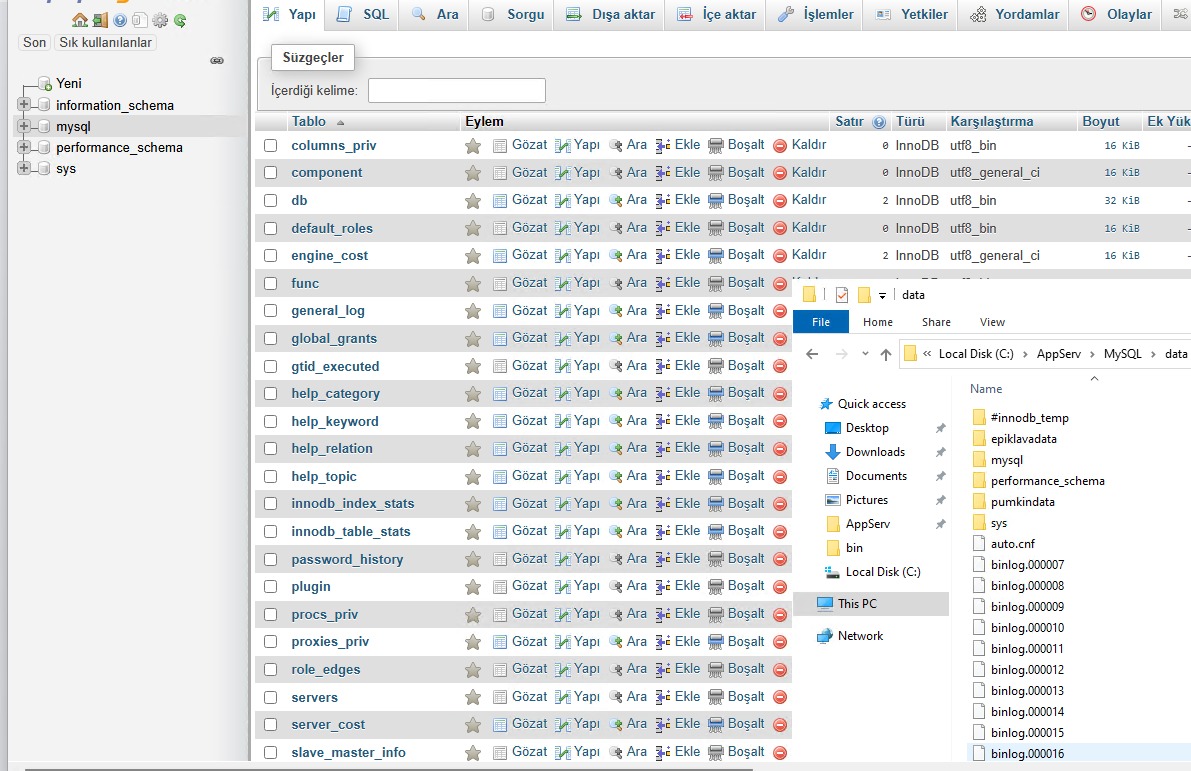Open the proxies_priv table link
The width and height of the screenshot is (1191, 771).
(x=330, y=642)
